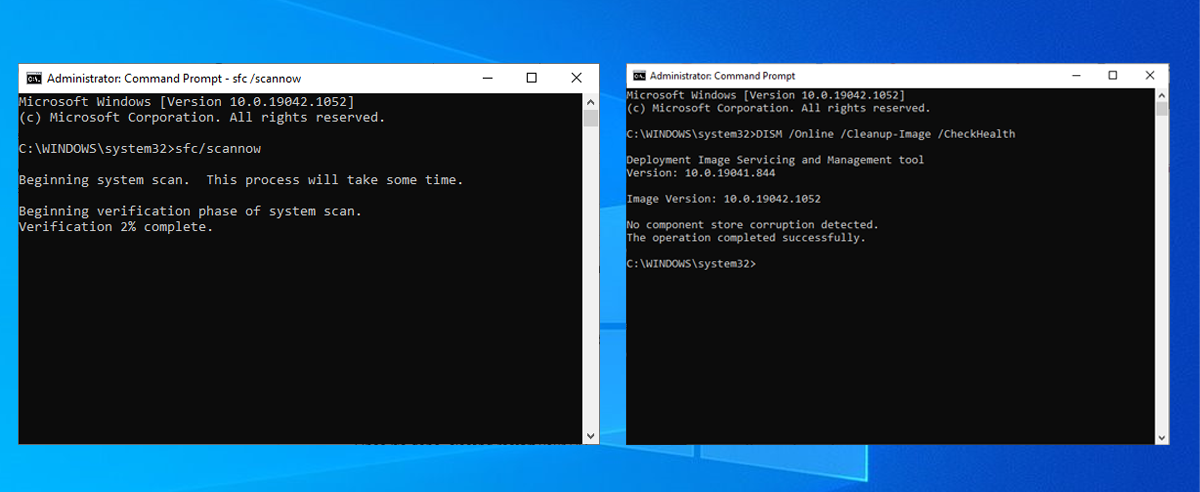The height and width of the screenshot is (492, 1200).
Task: Click scrollbar thumb in DISM window
Action: [1161, 108]
